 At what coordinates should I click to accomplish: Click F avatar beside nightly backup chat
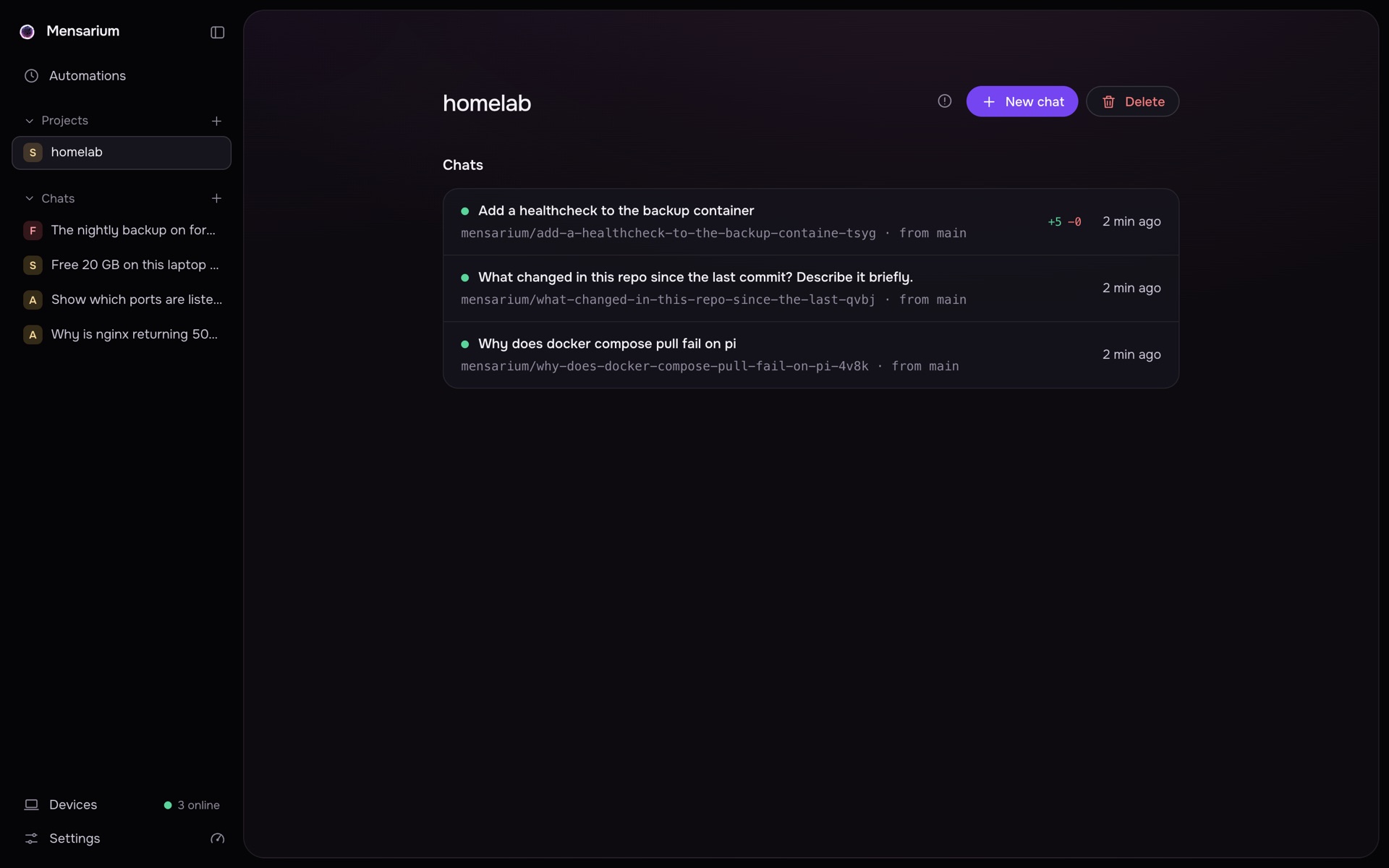(x=33, y=231)
